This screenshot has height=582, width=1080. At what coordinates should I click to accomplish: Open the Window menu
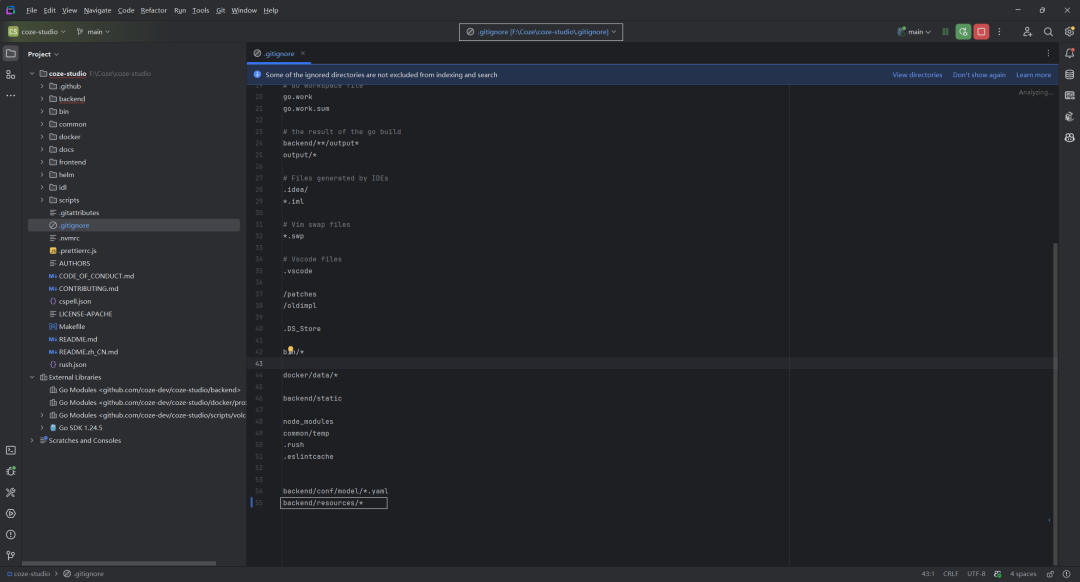[244, 10]
